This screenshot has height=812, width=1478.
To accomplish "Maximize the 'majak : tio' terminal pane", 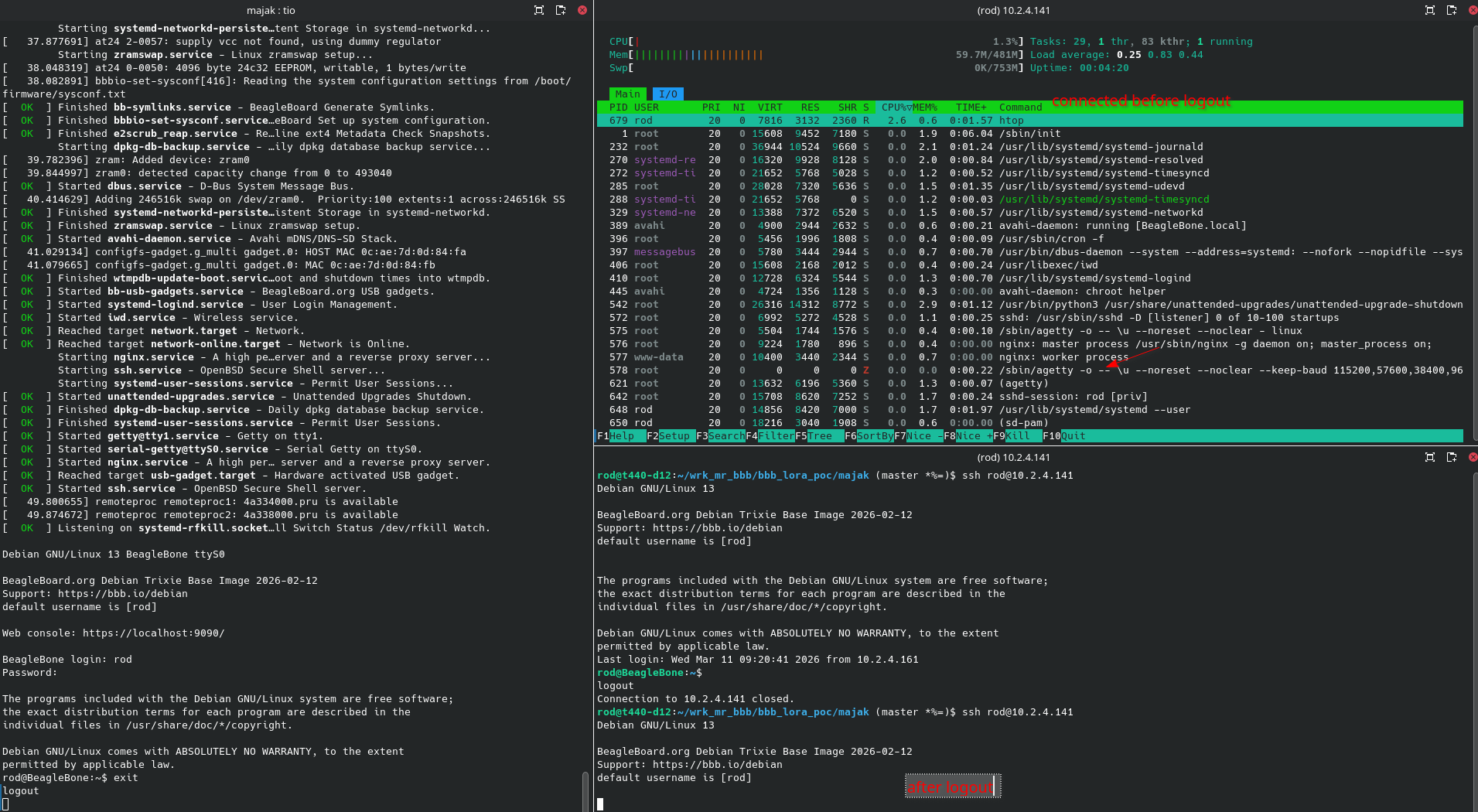I will click(539, 10).
